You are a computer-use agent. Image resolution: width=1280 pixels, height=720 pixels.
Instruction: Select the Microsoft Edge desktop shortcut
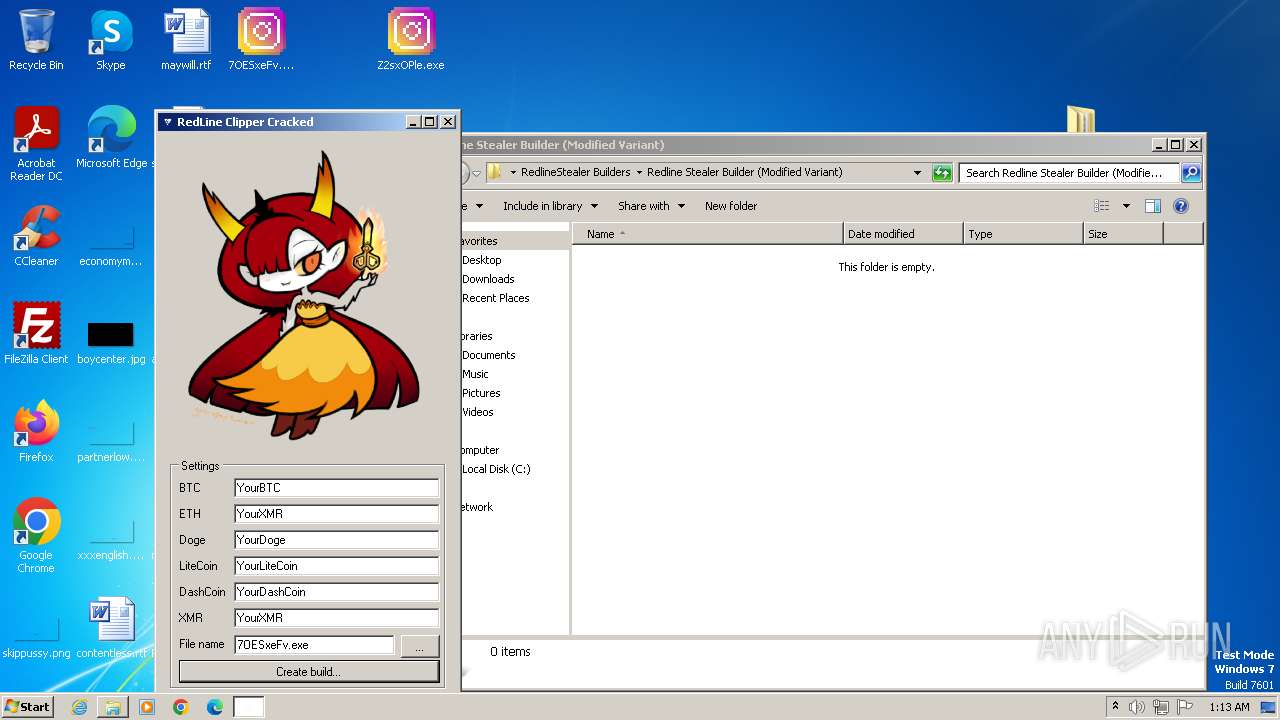112,138
